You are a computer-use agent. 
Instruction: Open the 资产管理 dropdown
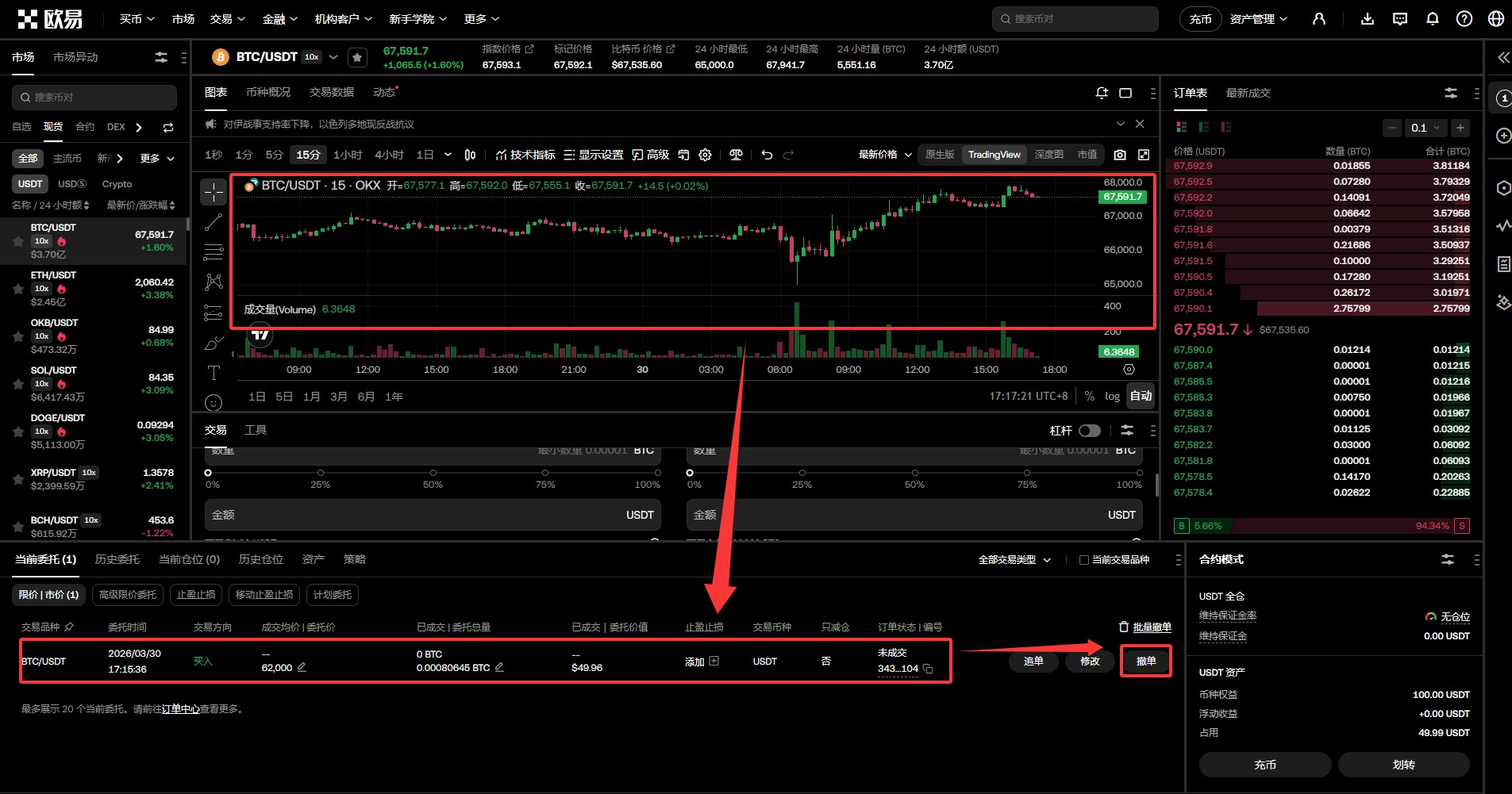tap(1259, 19)
